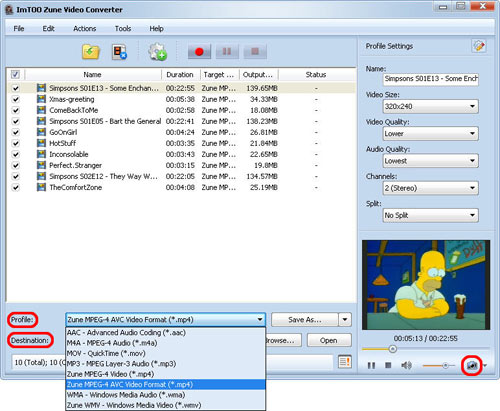Open the Help menu

(x=156, y=29)
